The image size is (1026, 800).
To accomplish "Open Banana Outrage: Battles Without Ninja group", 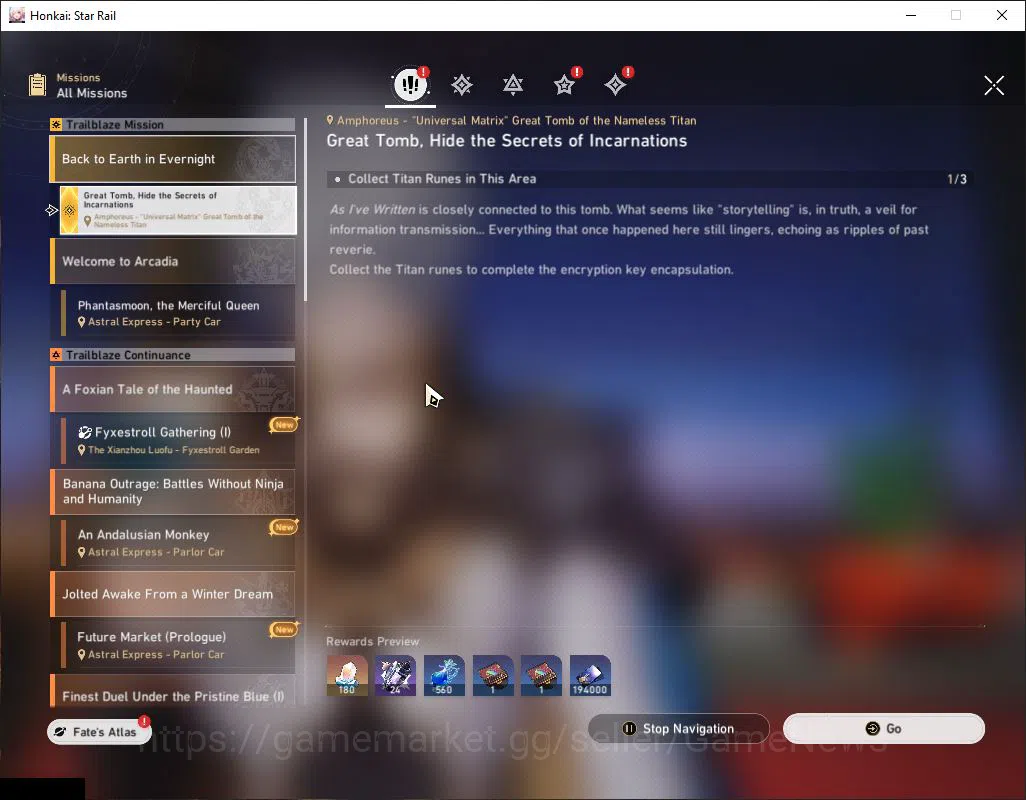I will click(x=173, y=491).
